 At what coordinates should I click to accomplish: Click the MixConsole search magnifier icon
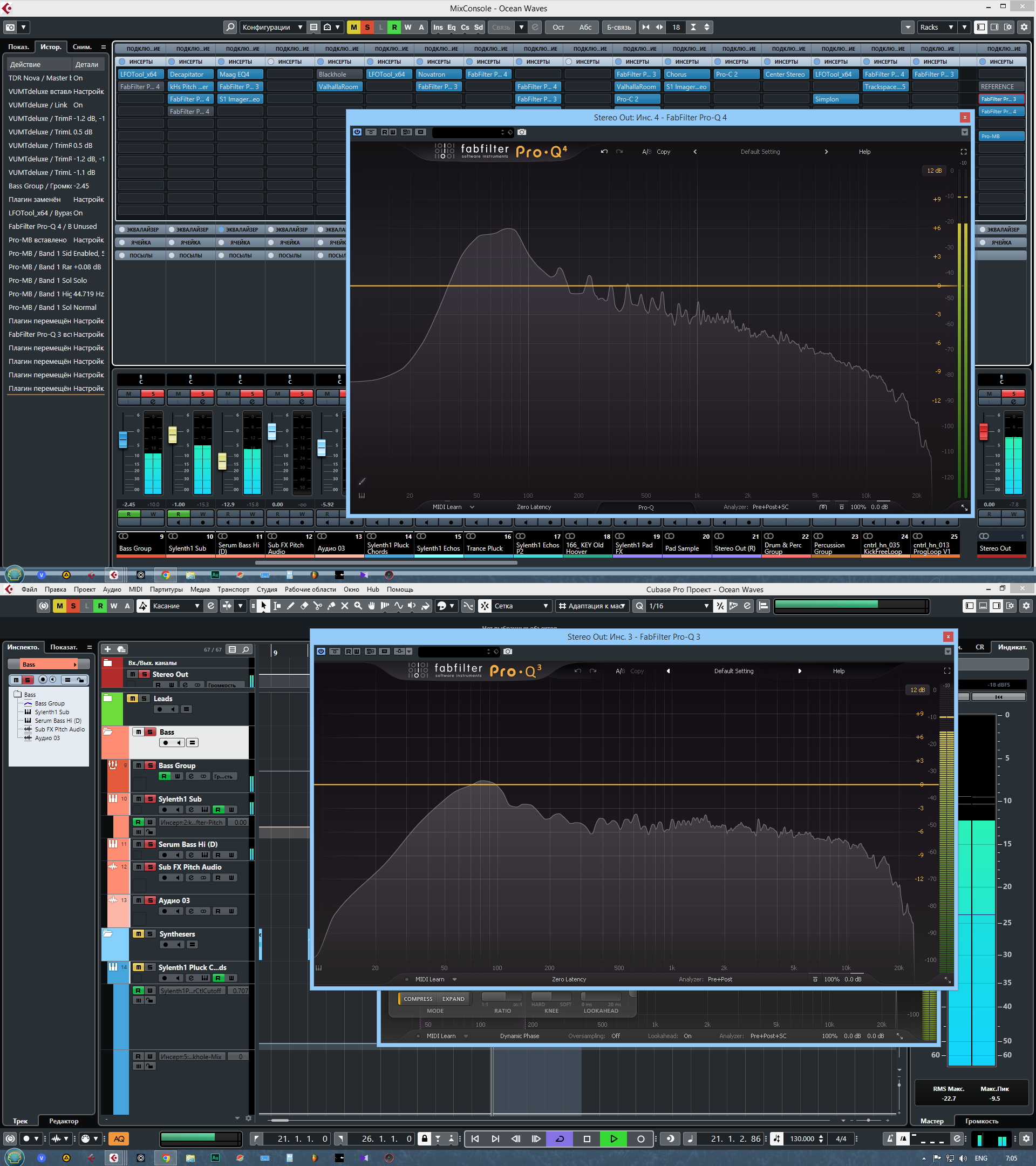point(230,27)
